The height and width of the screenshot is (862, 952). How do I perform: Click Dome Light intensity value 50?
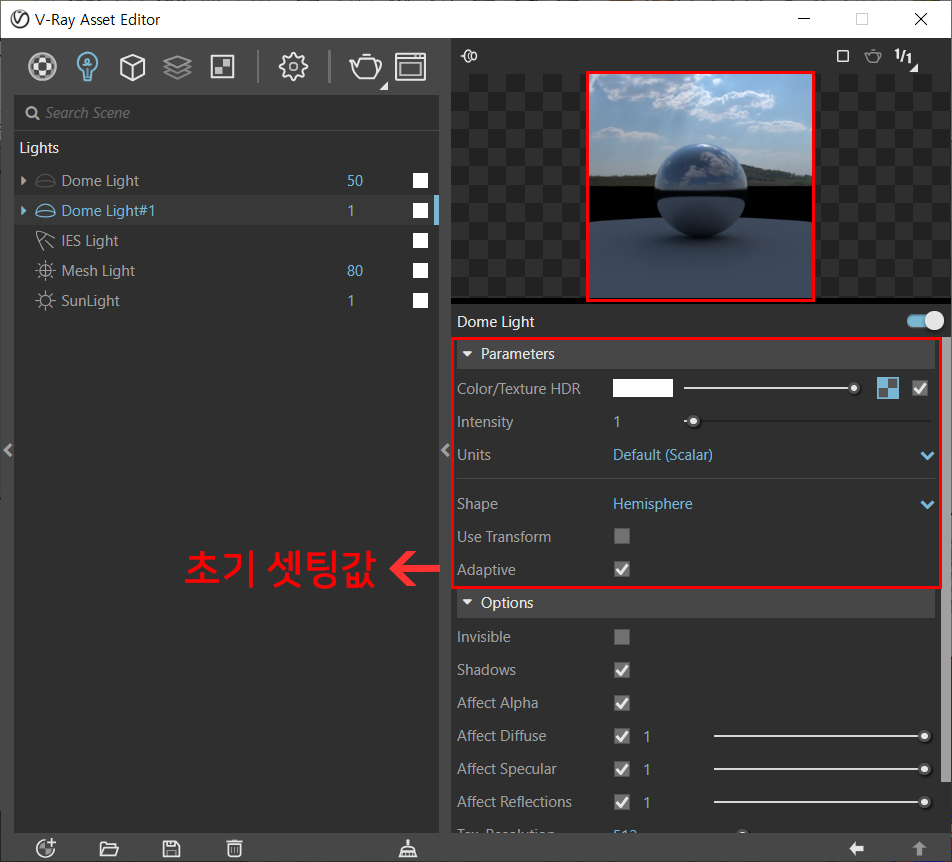[x=355, y=181]
